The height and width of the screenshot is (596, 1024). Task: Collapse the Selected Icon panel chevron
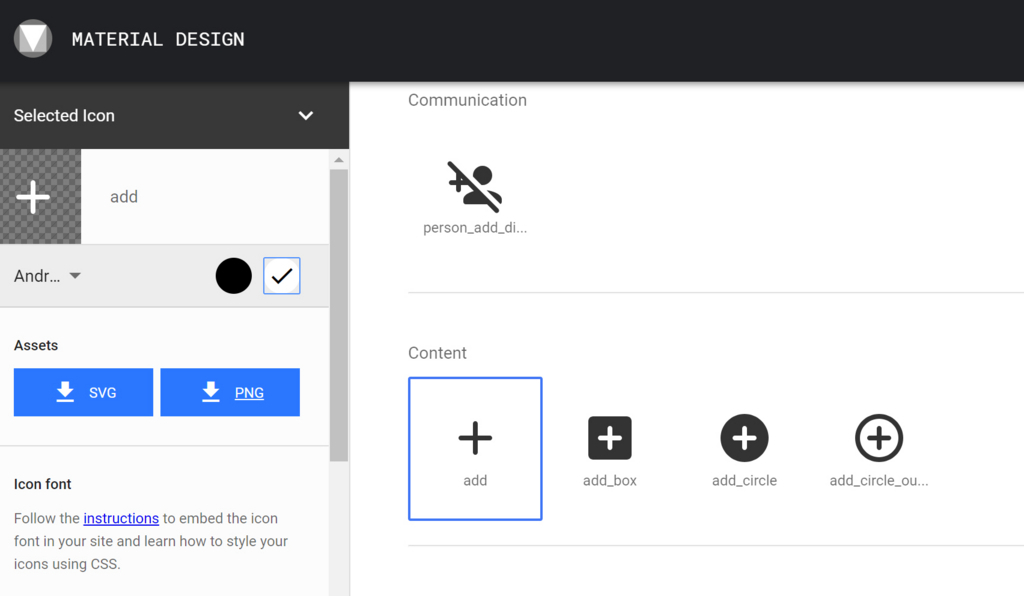(x=306, y=116)
